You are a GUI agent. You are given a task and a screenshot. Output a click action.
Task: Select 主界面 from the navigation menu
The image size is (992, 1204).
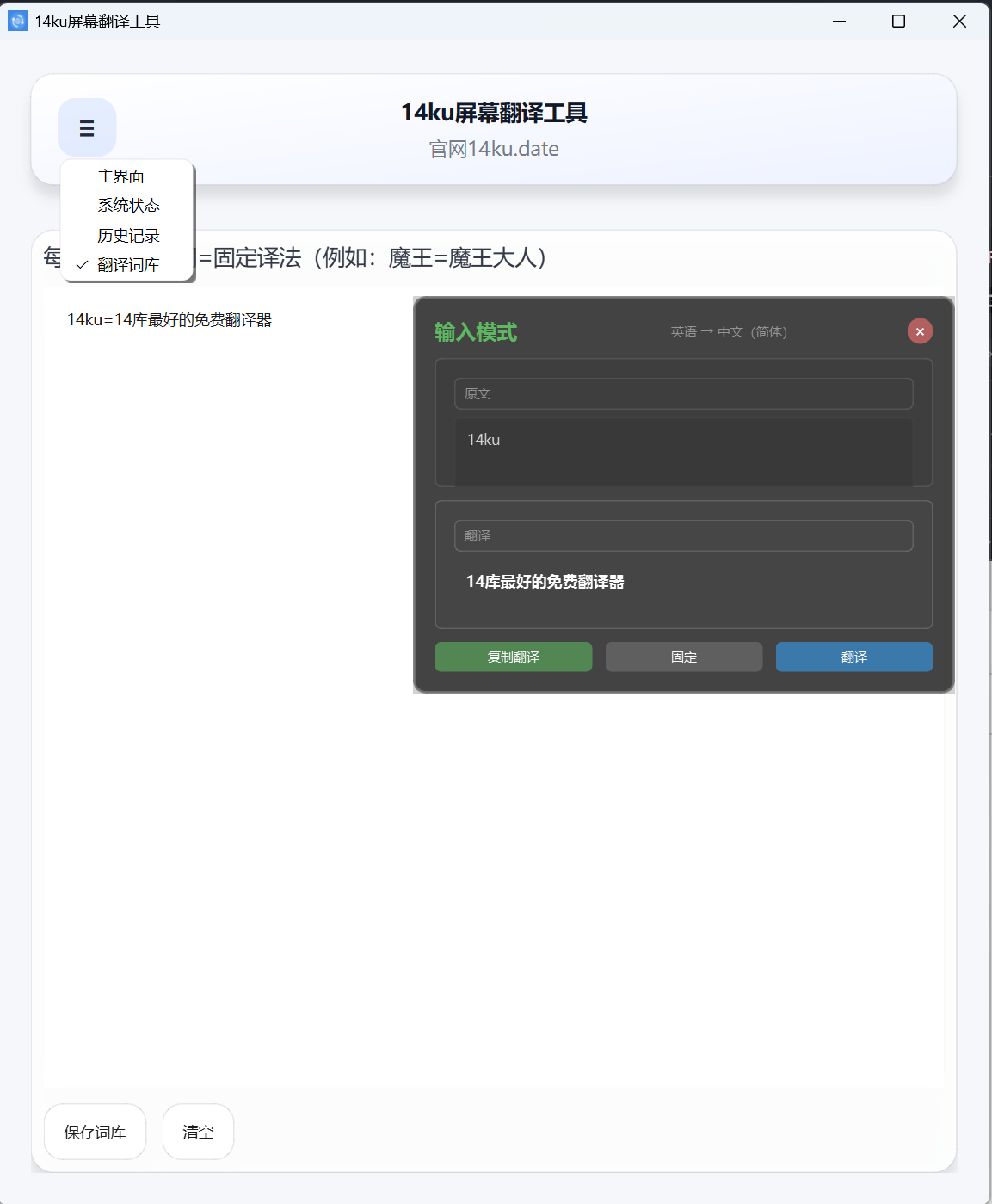pyautogui.click(x=120, y=176)
